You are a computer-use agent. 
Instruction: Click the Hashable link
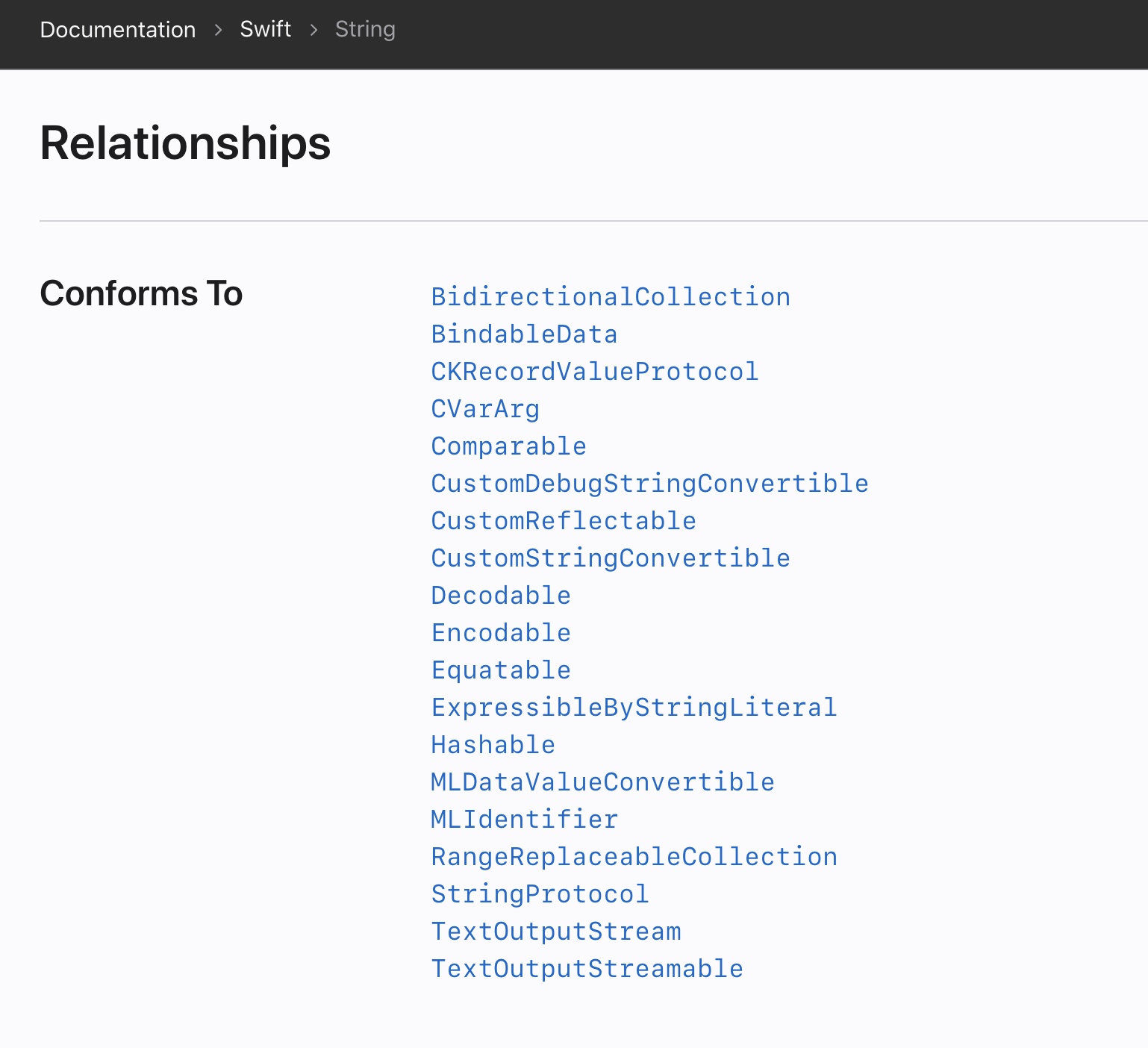coord(493,745)
